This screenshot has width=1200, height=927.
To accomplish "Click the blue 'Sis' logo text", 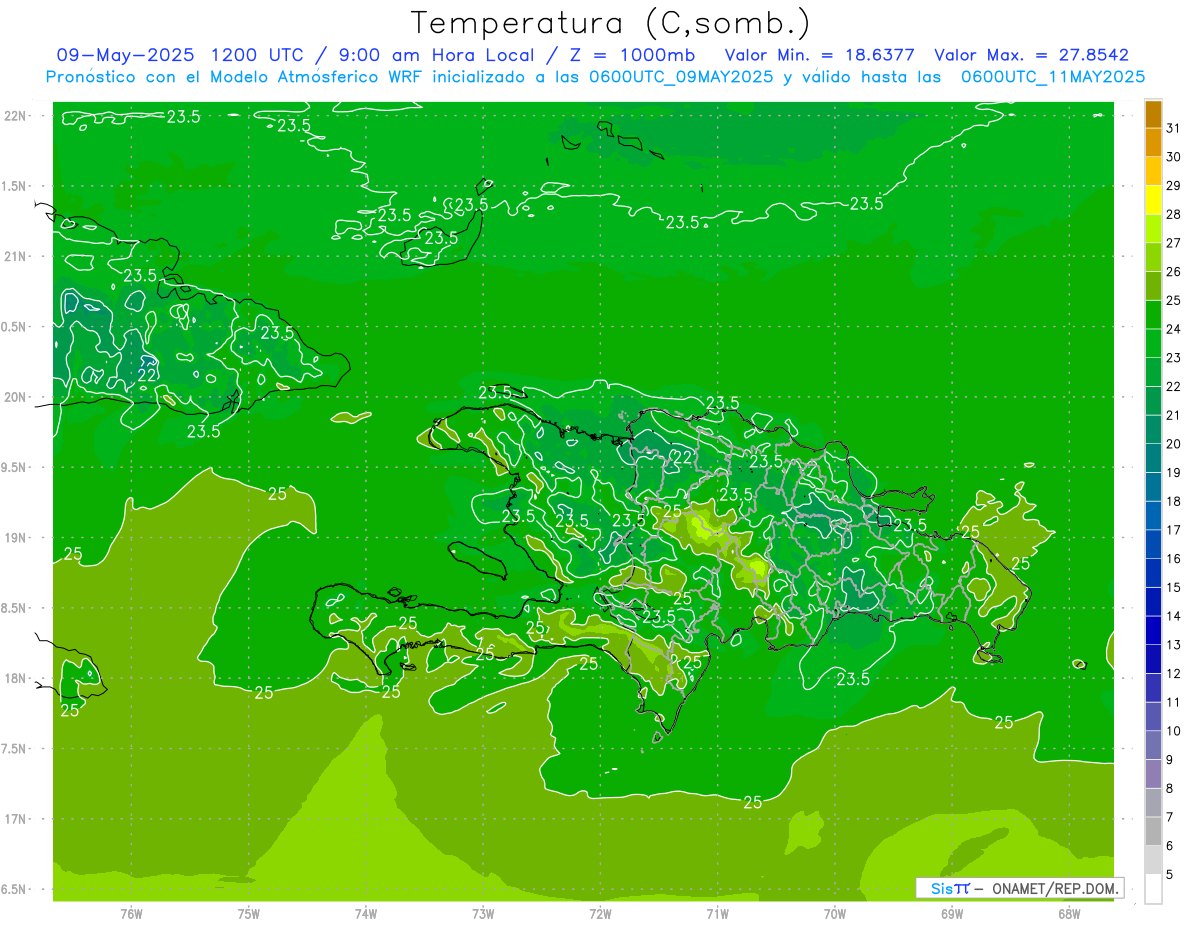I will (942, 888).
